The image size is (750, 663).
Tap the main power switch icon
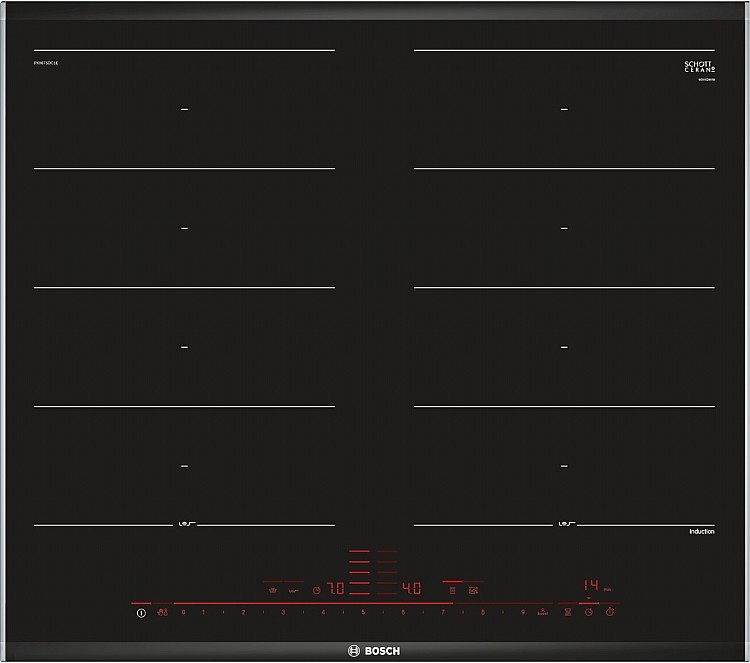click(x=141, y=613)
